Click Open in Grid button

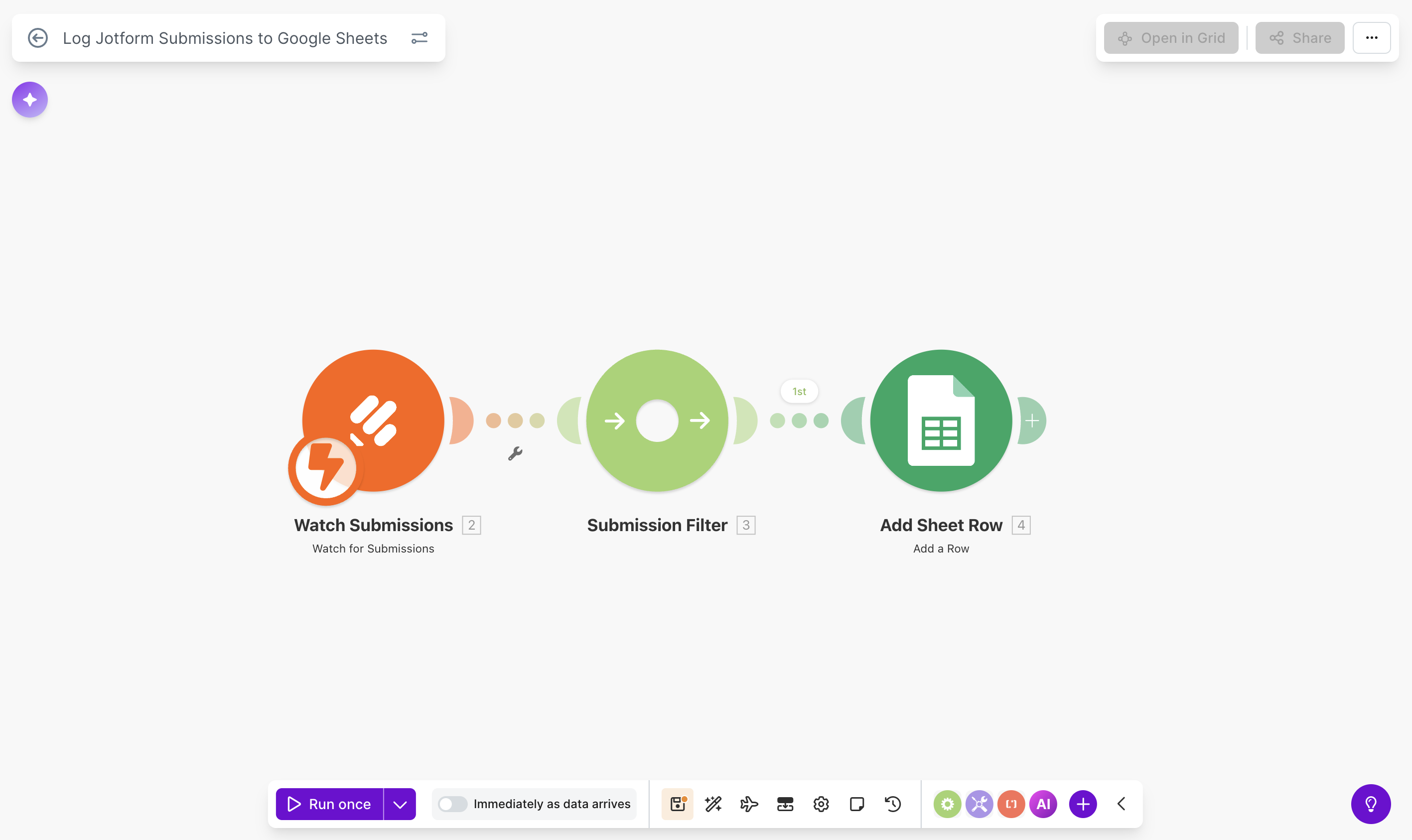pos(1171,38)
